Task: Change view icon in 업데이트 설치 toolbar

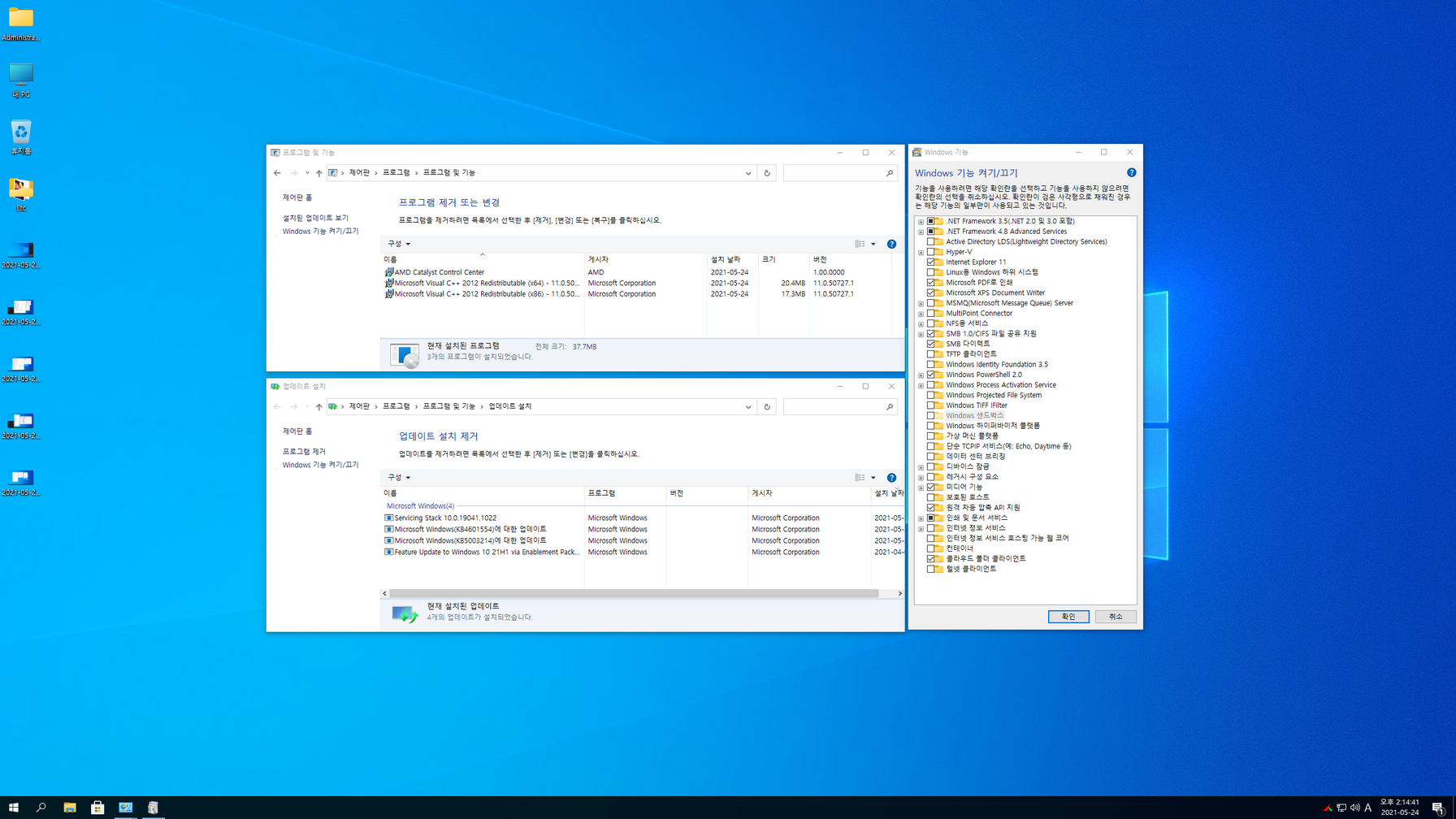Action: [x=860, y=478]
